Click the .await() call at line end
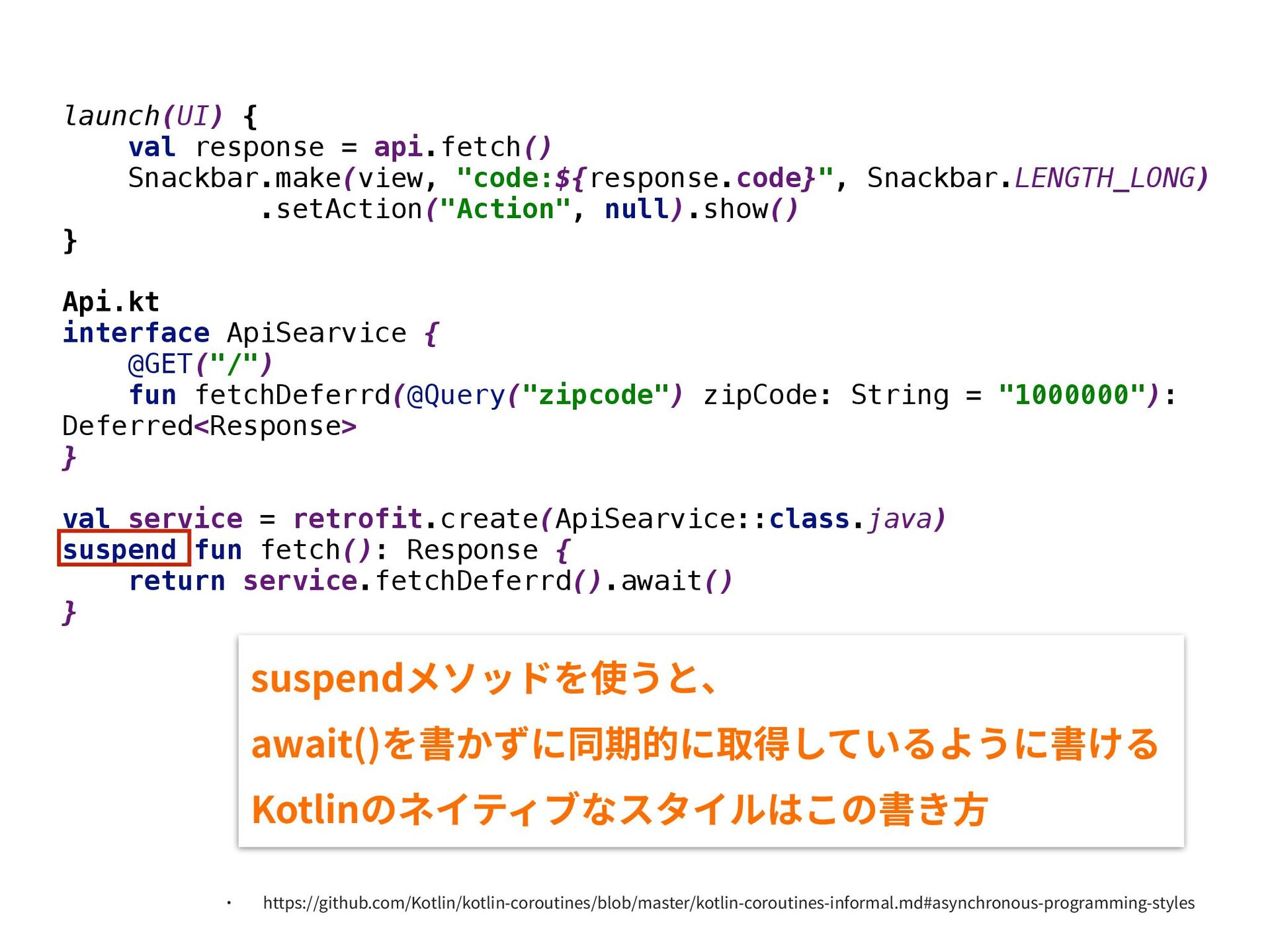 point(669,580)
